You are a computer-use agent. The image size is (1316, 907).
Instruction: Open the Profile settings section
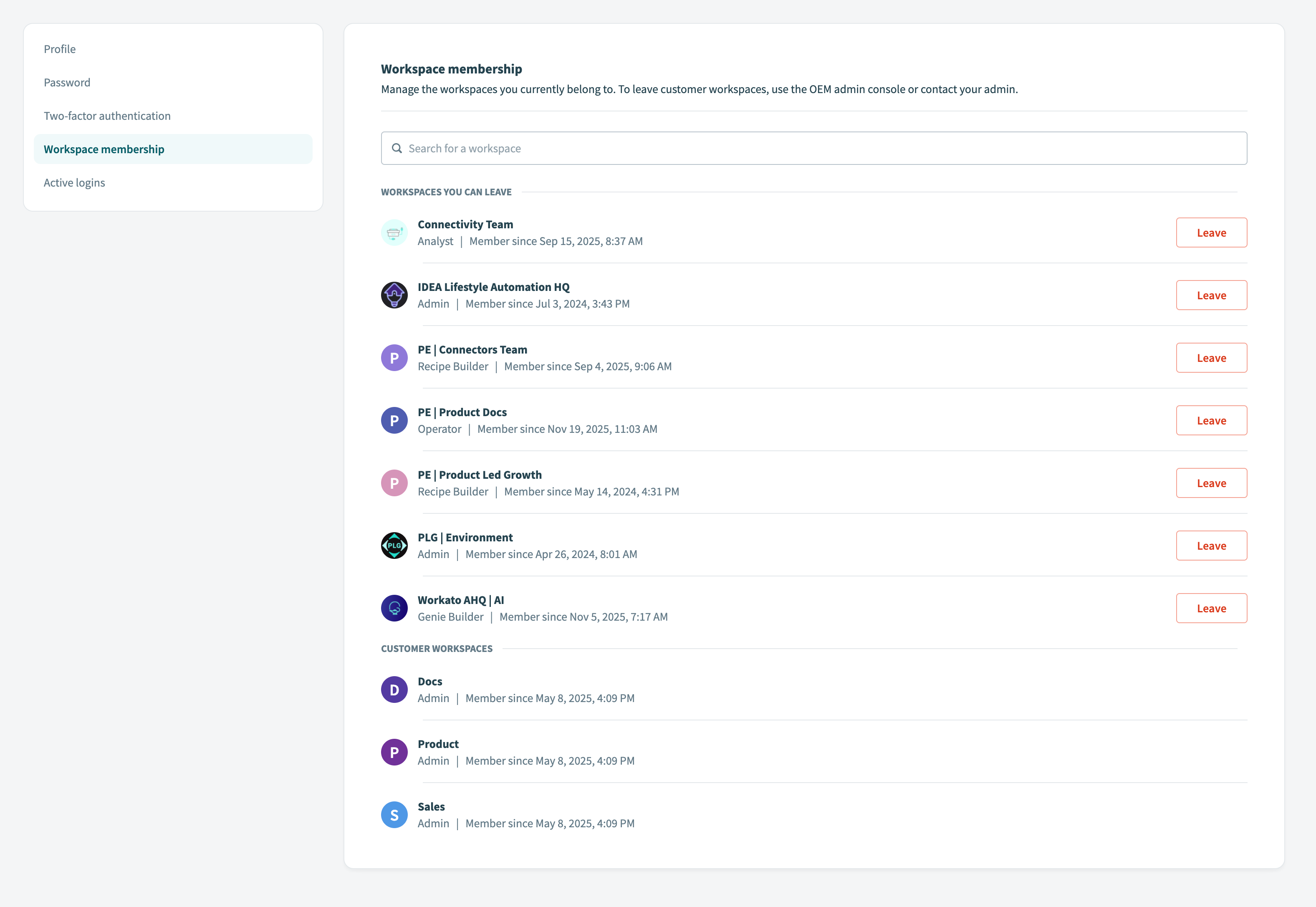60,49
